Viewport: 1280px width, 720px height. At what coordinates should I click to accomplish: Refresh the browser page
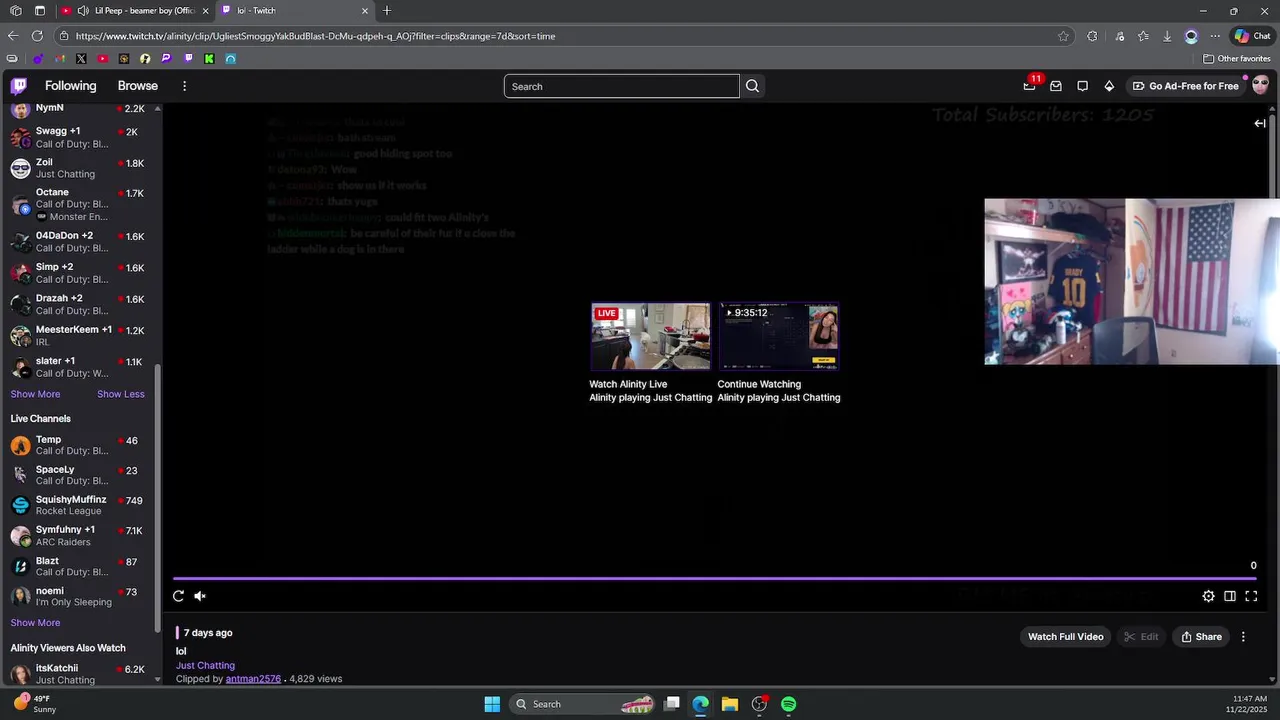click(x=38, y=36)
